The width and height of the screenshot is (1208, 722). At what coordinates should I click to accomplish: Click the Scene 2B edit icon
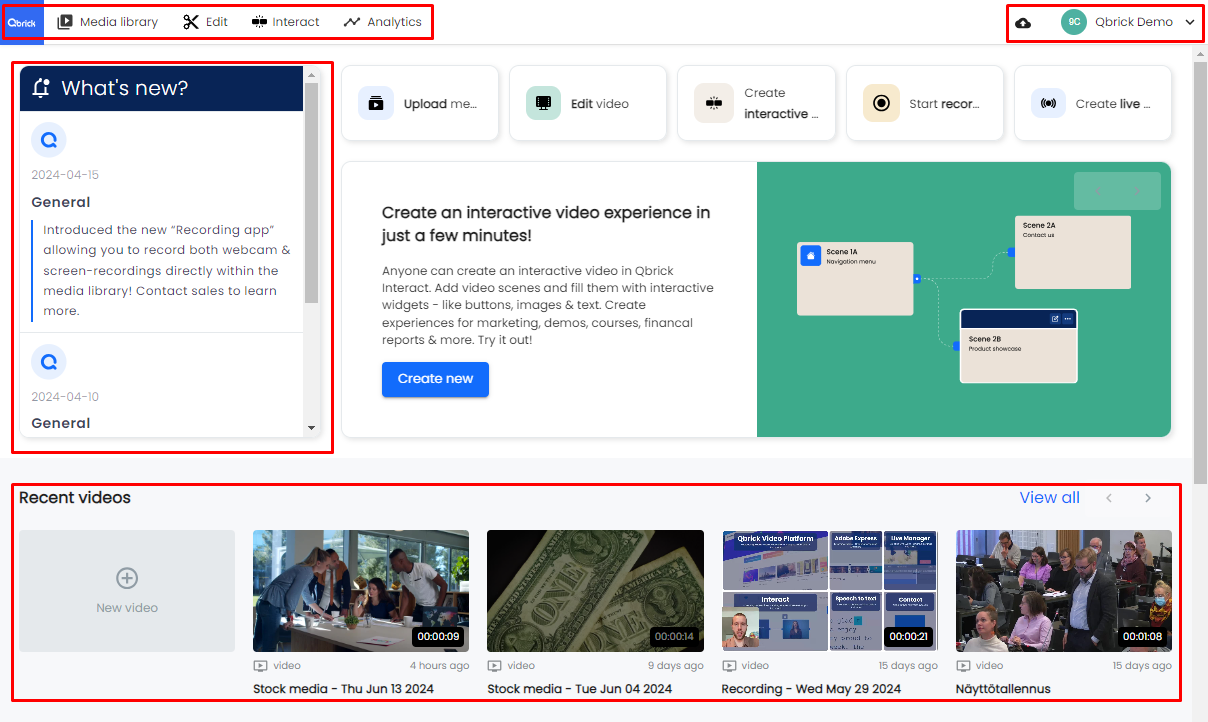1054,319
